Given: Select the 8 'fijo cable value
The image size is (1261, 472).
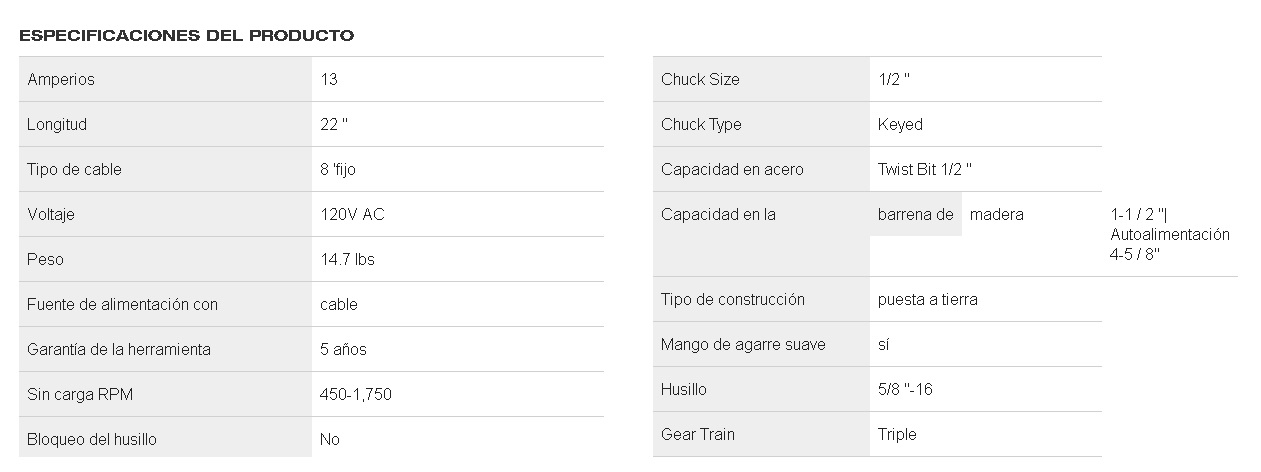Looking at the screenshot, I should pyautogui.click(x=338, y=169).
